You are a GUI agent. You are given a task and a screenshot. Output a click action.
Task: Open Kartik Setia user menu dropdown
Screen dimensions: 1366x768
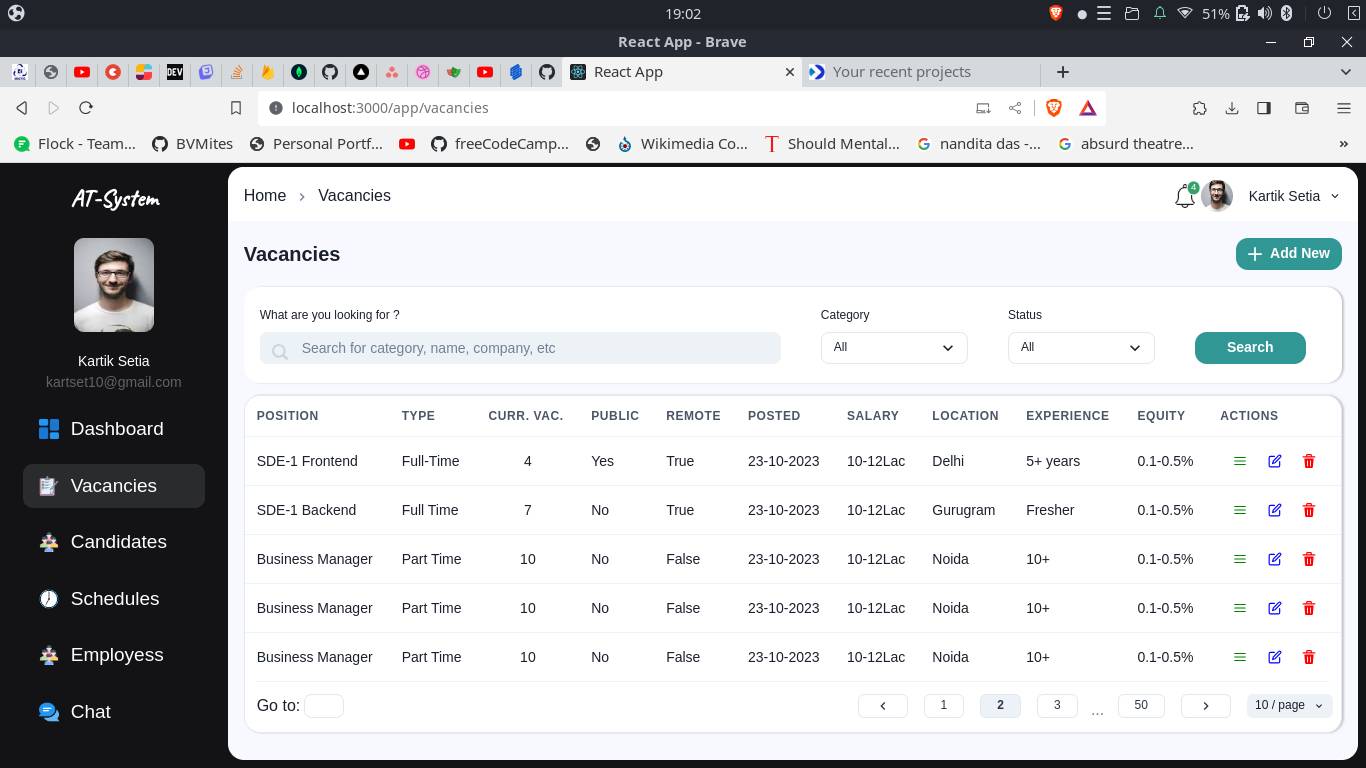point(1292,196)
